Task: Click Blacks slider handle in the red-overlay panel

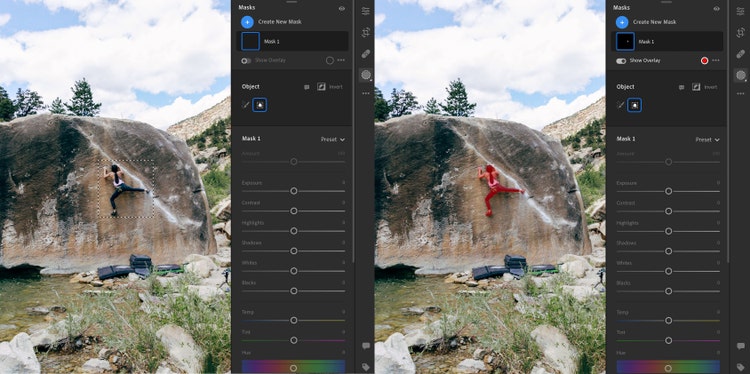Action: tap(669, 291)
